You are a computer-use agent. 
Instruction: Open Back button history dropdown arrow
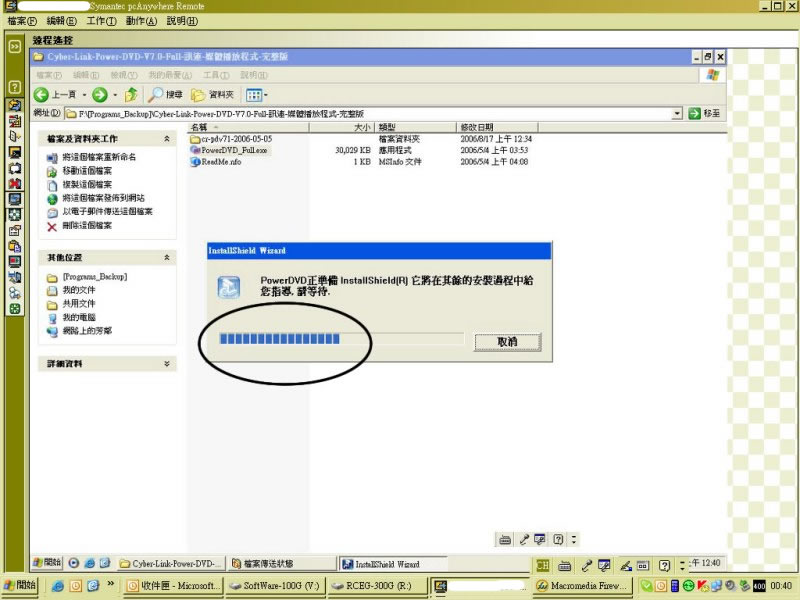coord(84,95)
